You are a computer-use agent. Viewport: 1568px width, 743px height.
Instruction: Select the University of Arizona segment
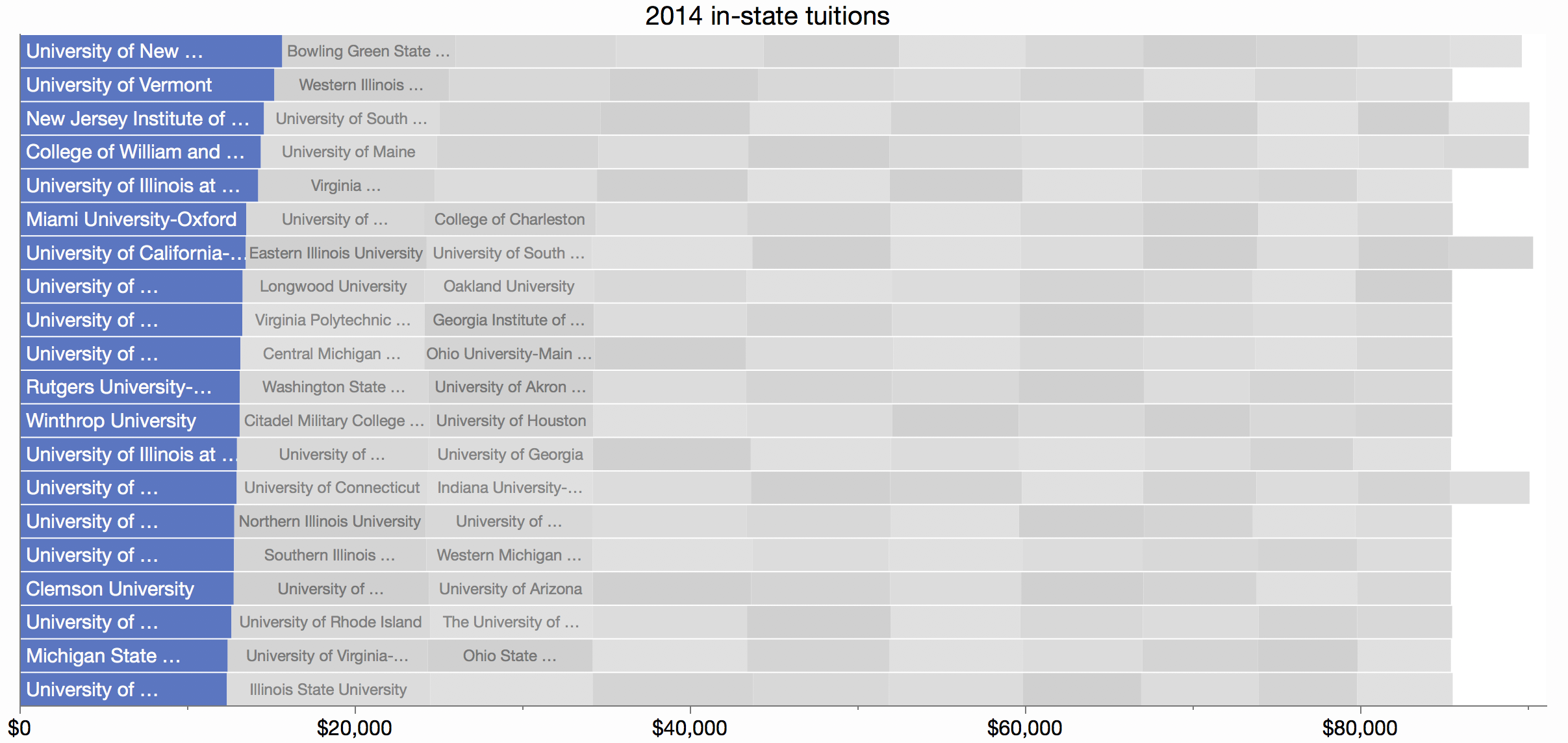pyautogui.click(x=511, y=589)
